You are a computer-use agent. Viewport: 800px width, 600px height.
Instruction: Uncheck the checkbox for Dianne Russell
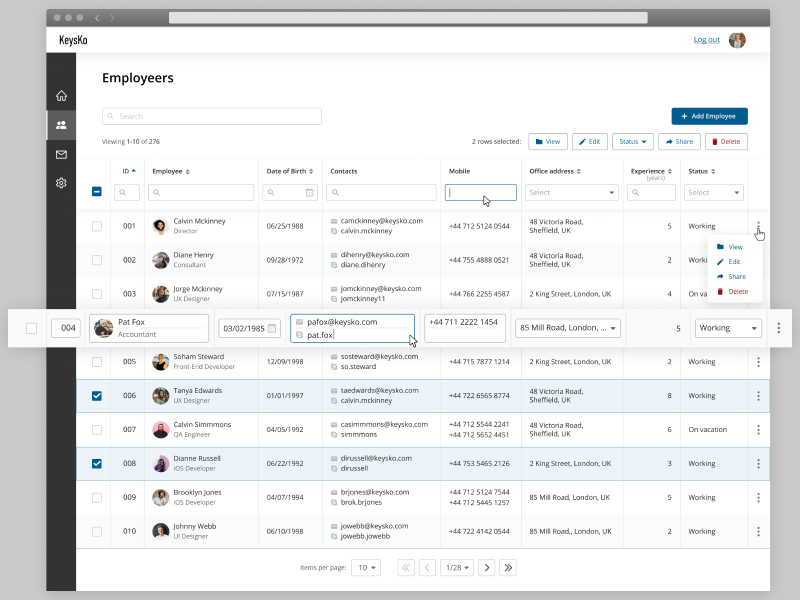point(96,463)
